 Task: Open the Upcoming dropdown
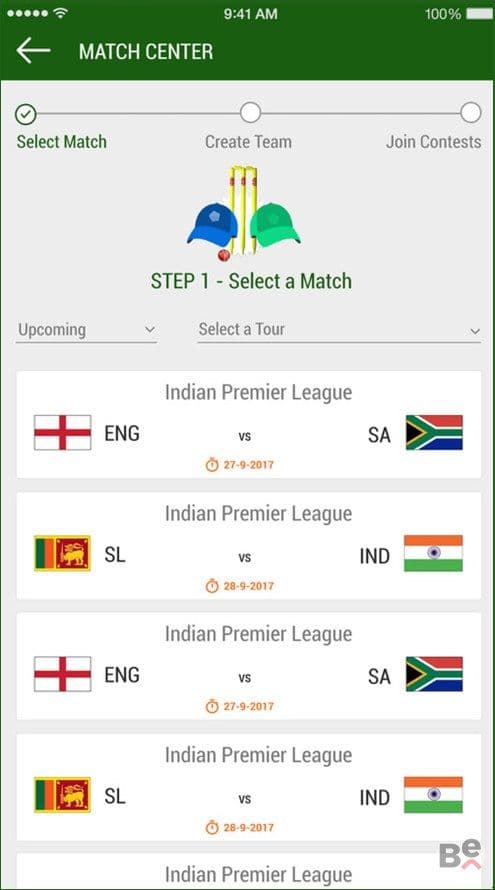(86, 330)
